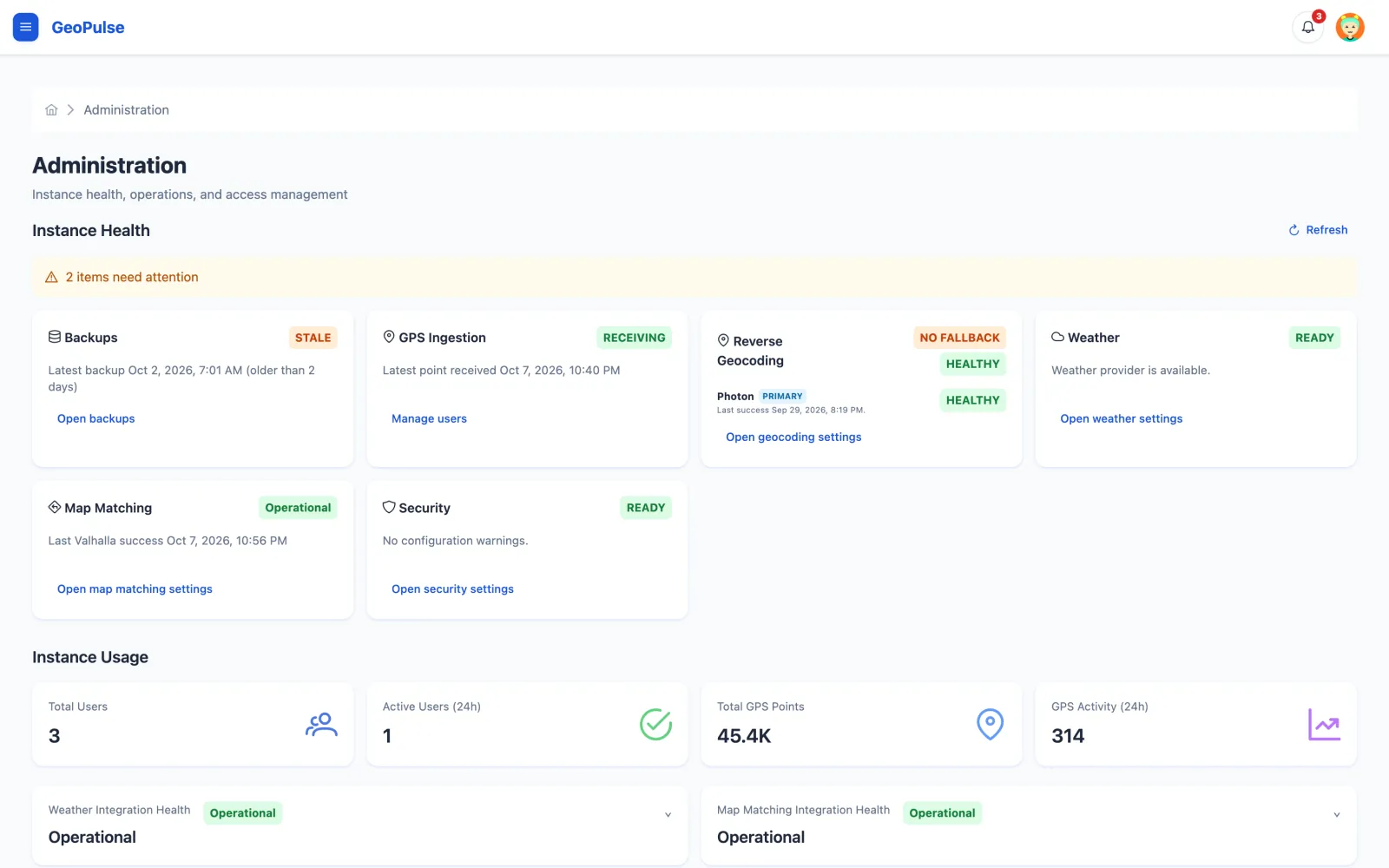Open map matching settings link
The height and width of the screenshot is (868, 1389).
(135, 589)
